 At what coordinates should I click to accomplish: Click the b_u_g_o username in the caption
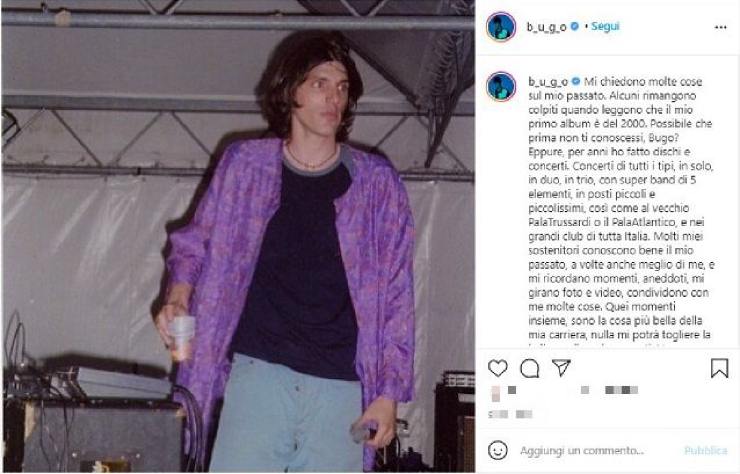point(548,82)
